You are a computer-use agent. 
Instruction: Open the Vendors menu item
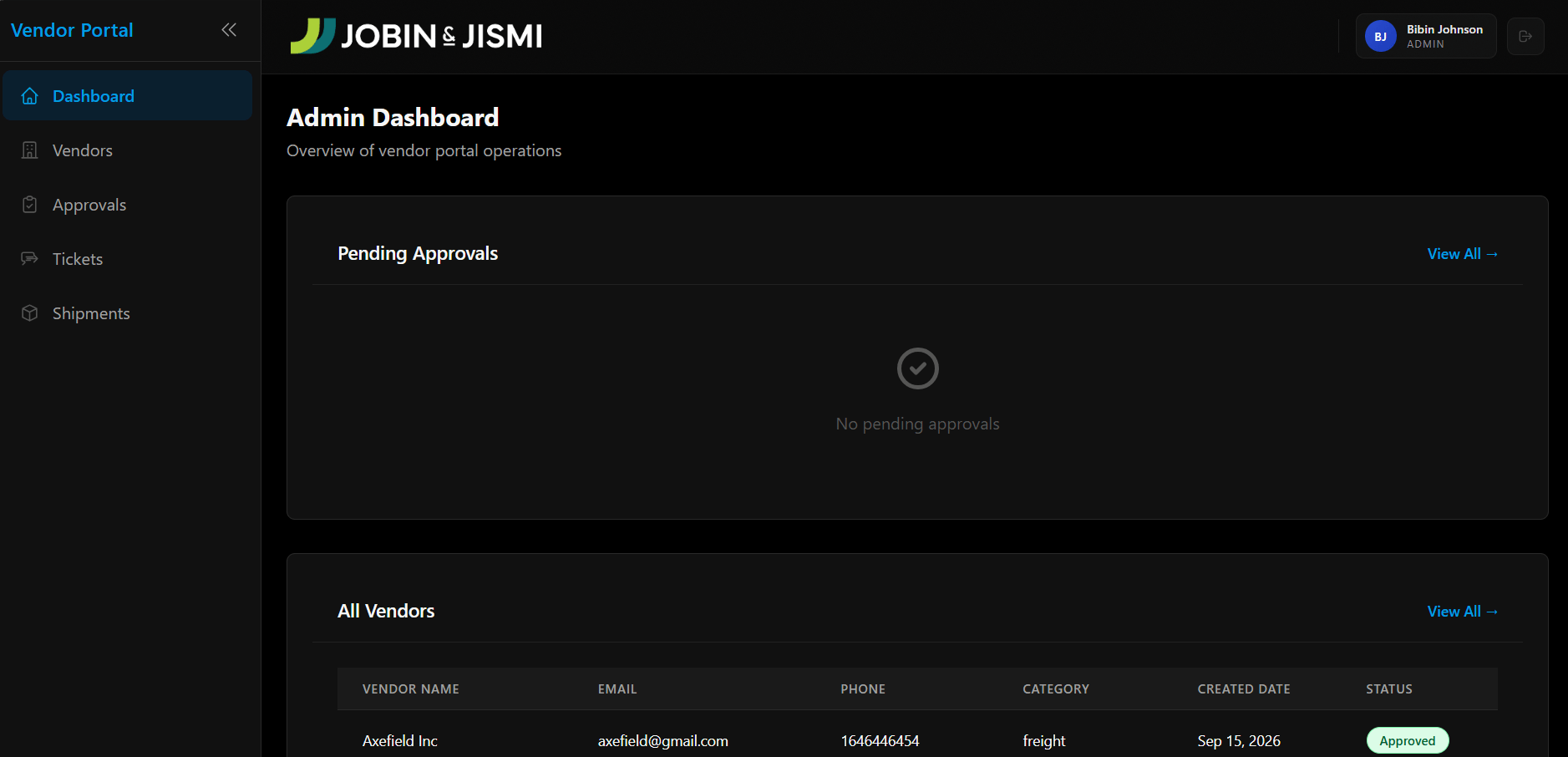pos(128,150)
